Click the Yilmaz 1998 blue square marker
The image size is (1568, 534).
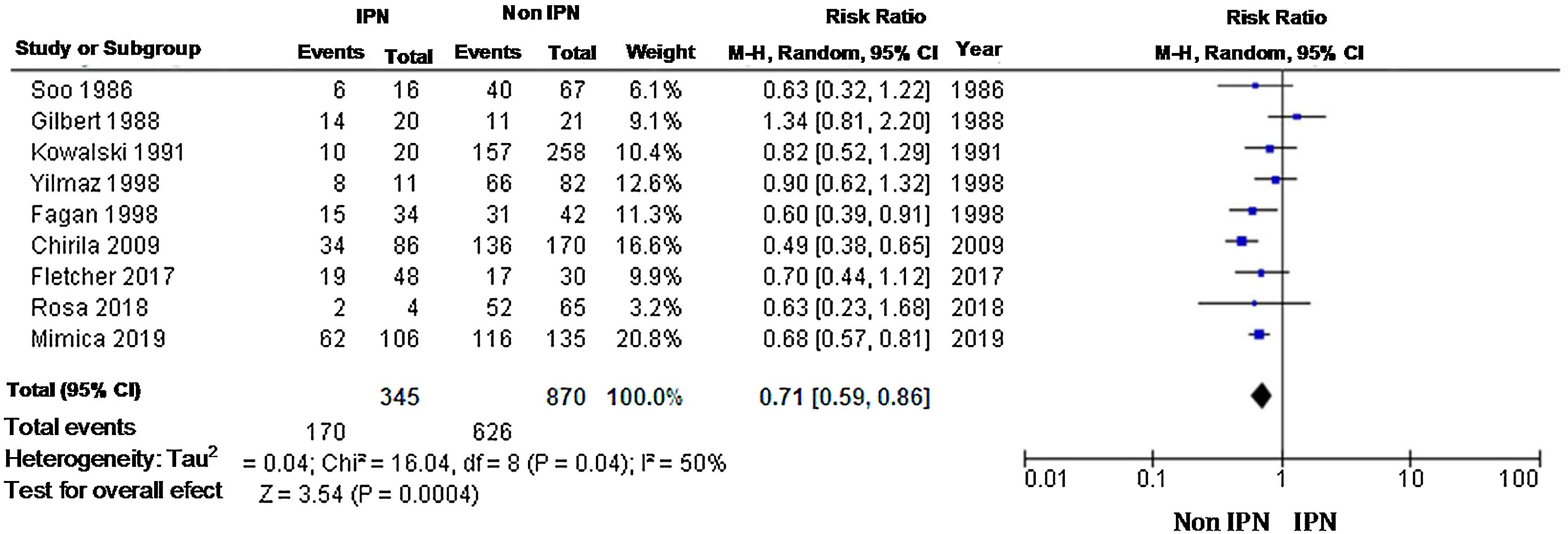(1276, 180)
